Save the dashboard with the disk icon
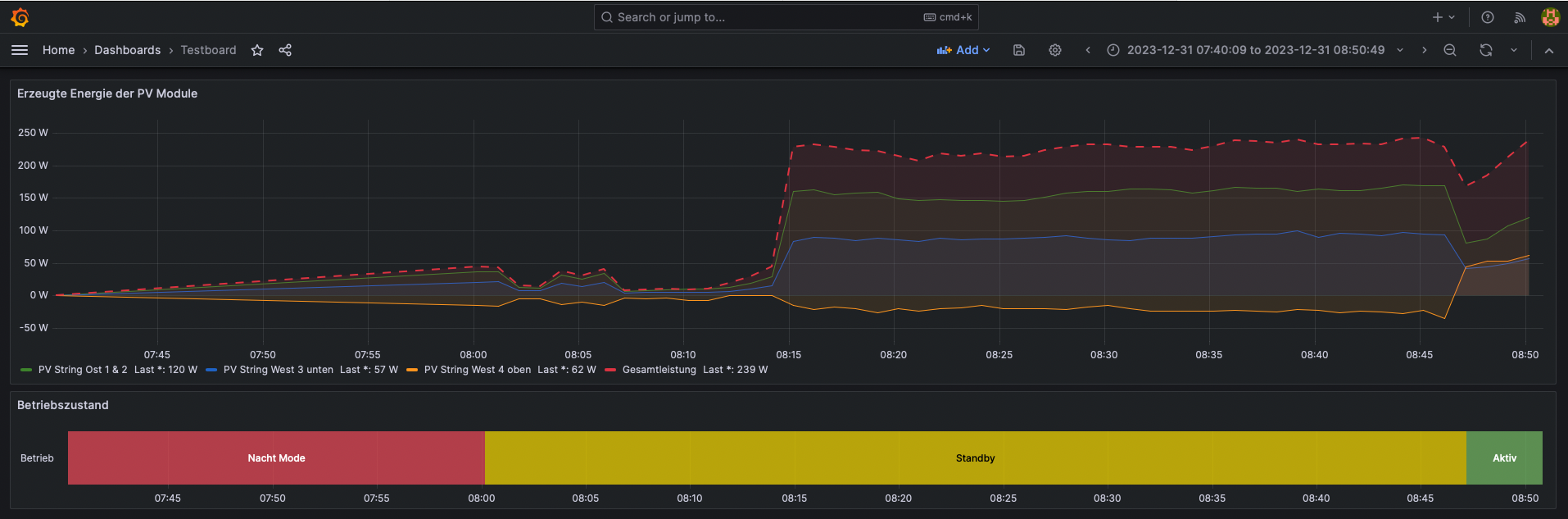This screenshot has height=519, width=1568. tap(1019, 50)
